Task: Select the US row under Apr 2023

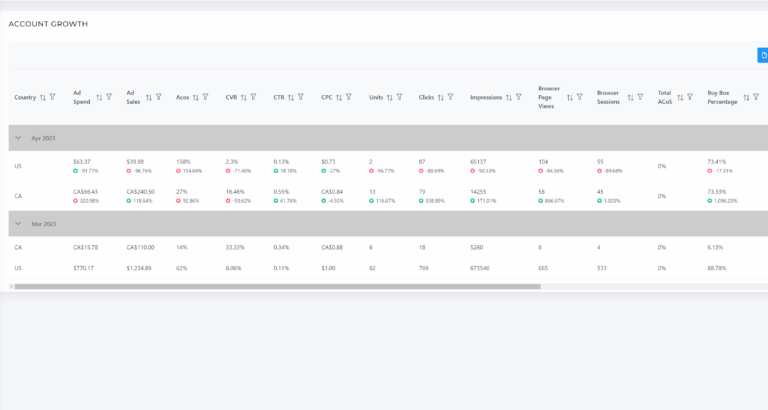Action: pos(388,166)
